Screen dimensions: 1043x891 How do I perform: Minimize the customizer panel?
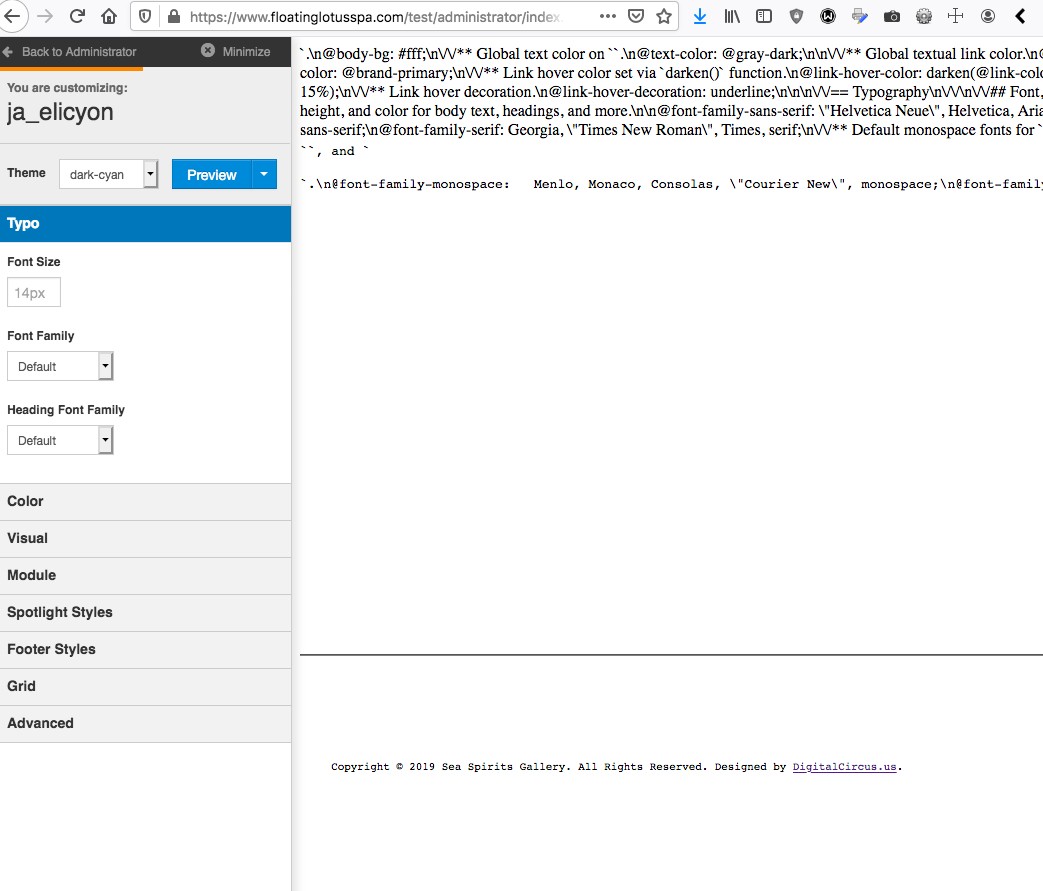coord(235,52)
